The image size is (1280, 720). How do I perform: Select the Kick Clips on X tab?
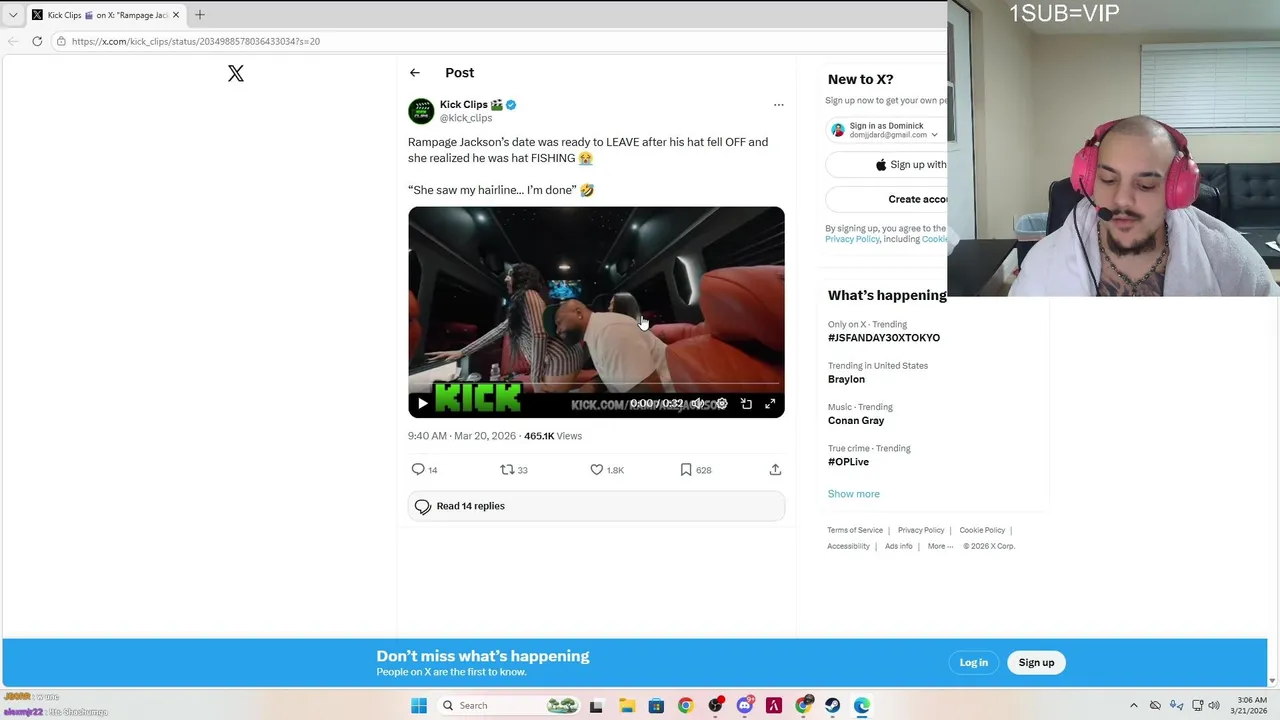[x=105, y=15]
